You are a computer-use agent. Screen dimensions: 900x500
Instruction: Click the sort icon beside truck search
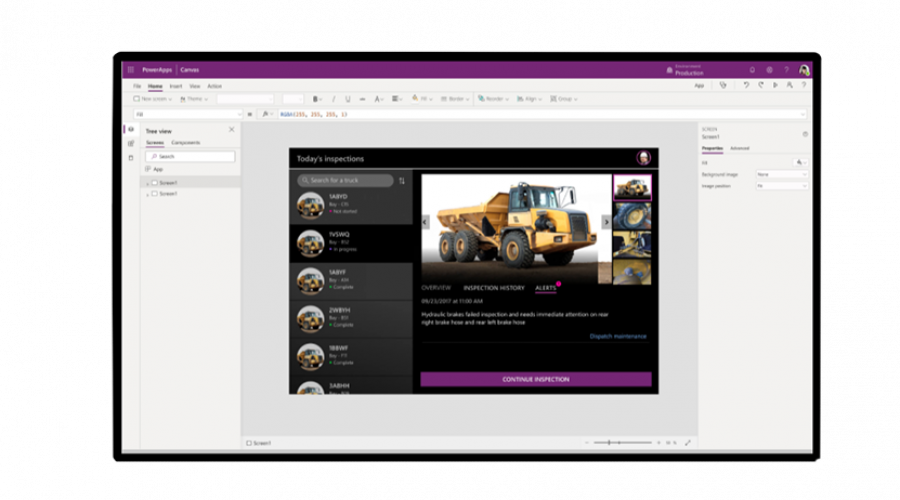402,181
